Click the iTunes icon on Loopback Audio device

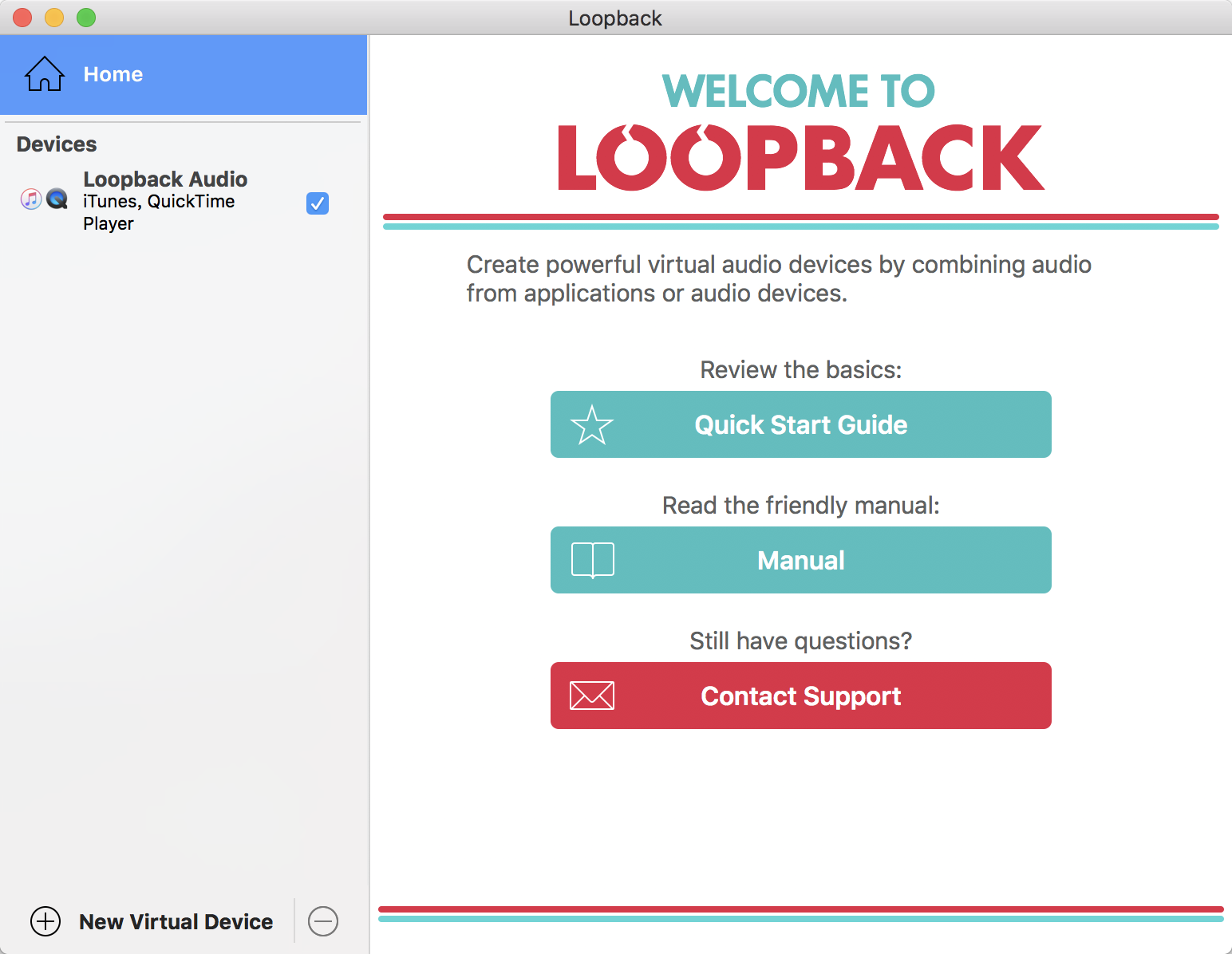(30, 199)
